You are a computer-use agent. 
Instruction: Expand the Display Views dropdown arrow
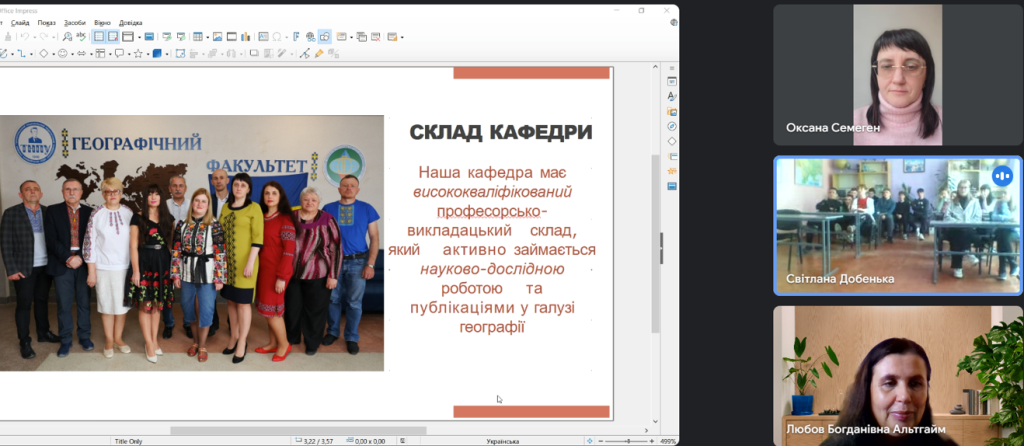pyautogui.click(x=139, y=37)
